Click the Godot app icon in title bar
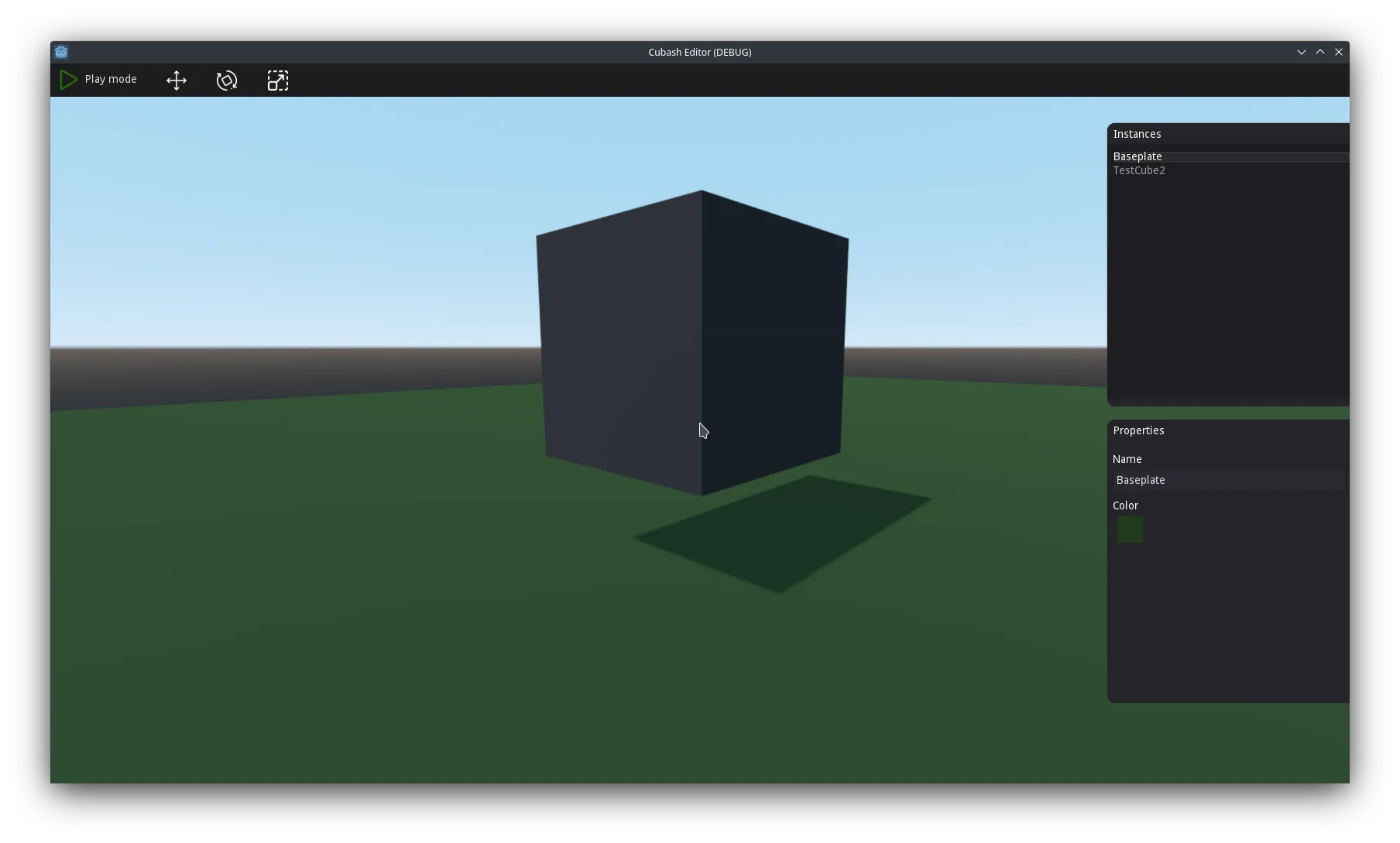This screenshot has width=1400, height=843. [x=61, y=52]
